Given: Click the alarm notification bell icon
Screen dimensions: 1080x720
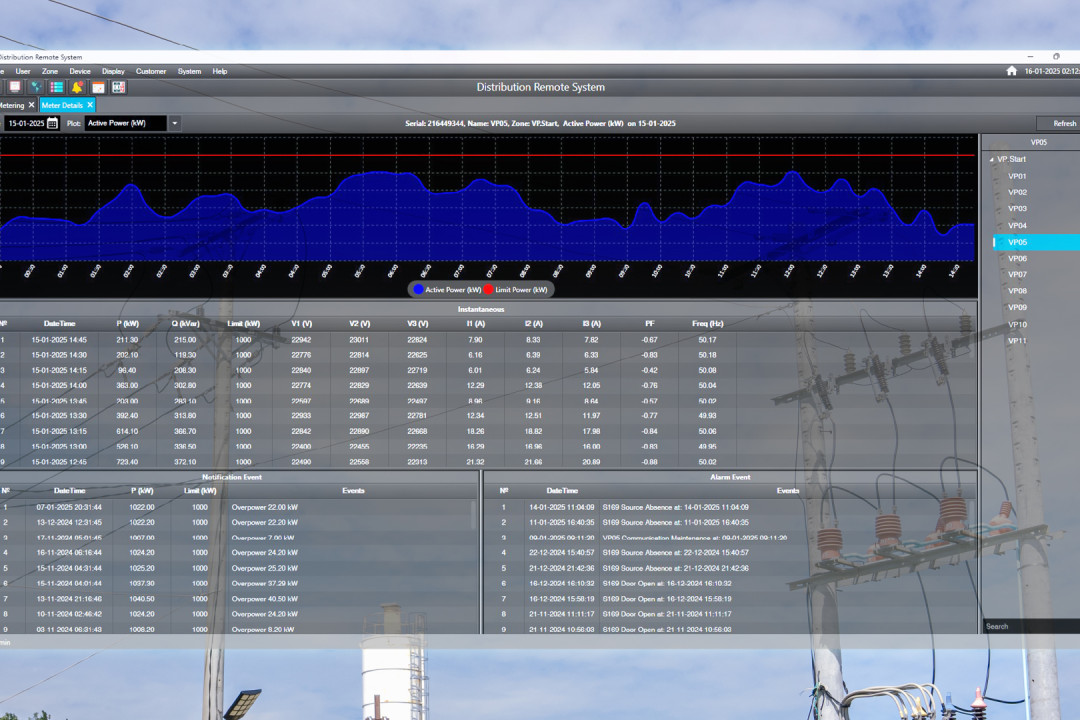Looking at the screenshot, I should point(77,87).
